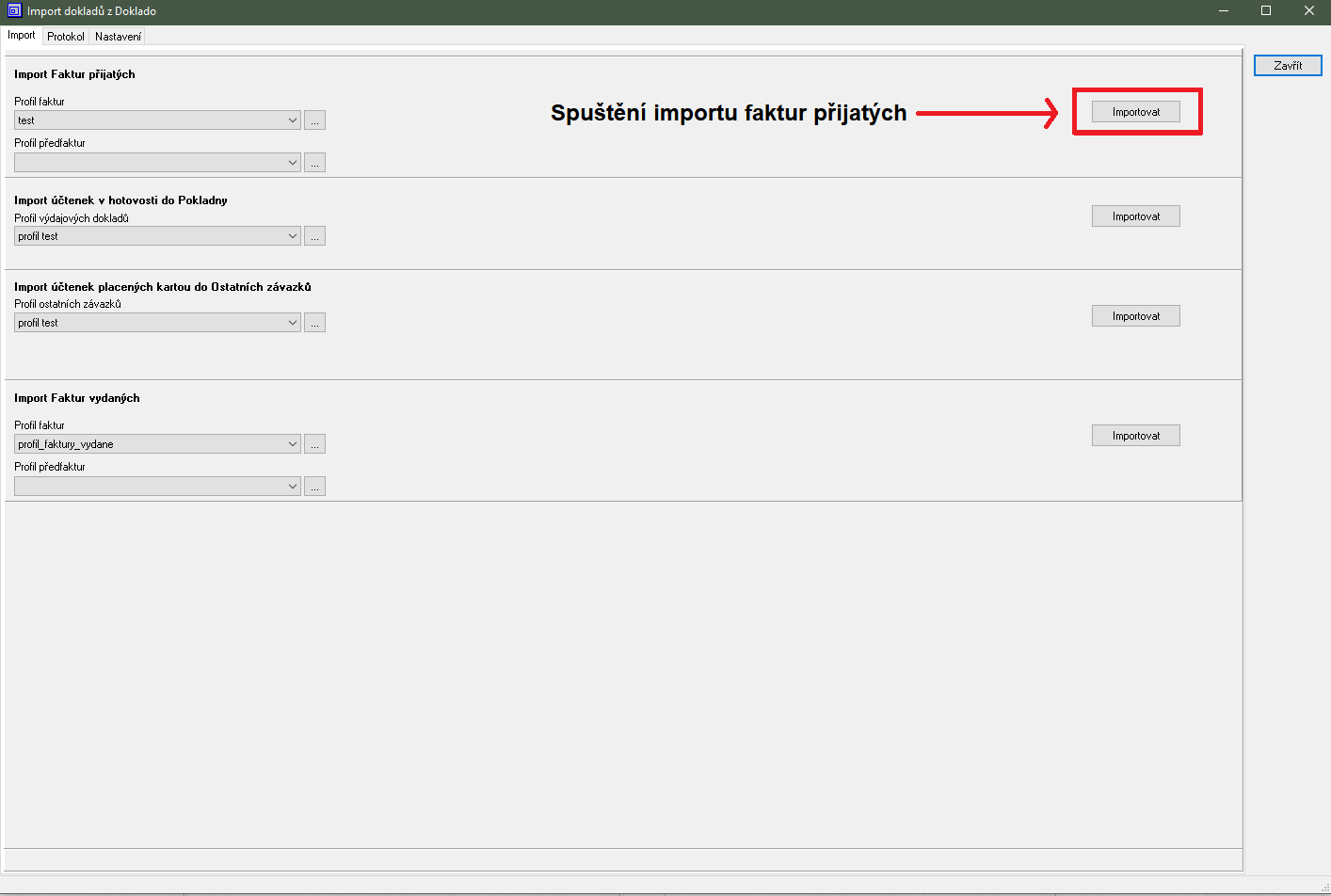Screen dimensions: 1331x896
Task: Open browse button next to profil_faktury_vydane
Action: [x=314, y=444]
